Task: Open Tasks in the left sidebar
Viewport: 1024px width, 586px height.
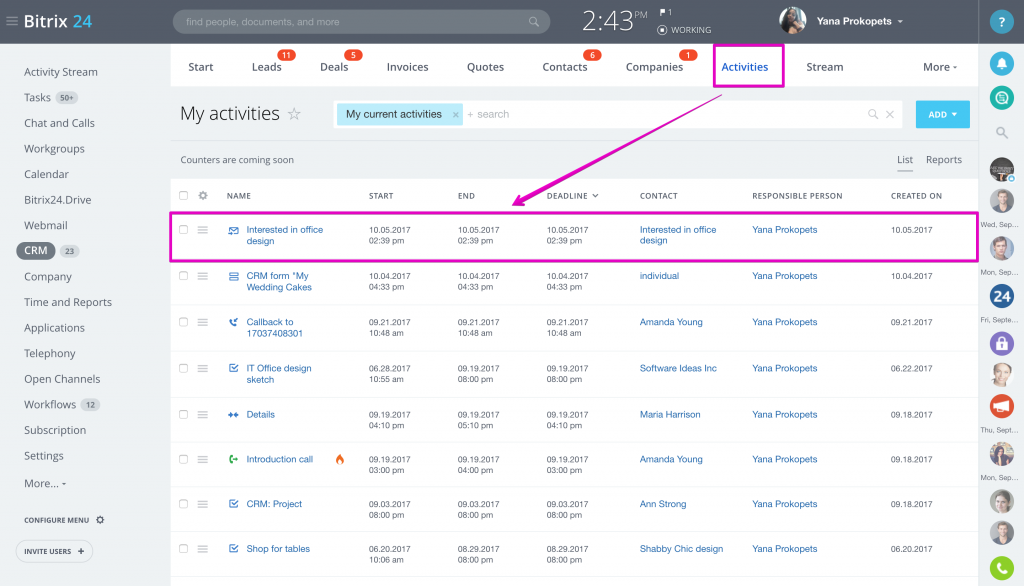Action: point(37,97)
